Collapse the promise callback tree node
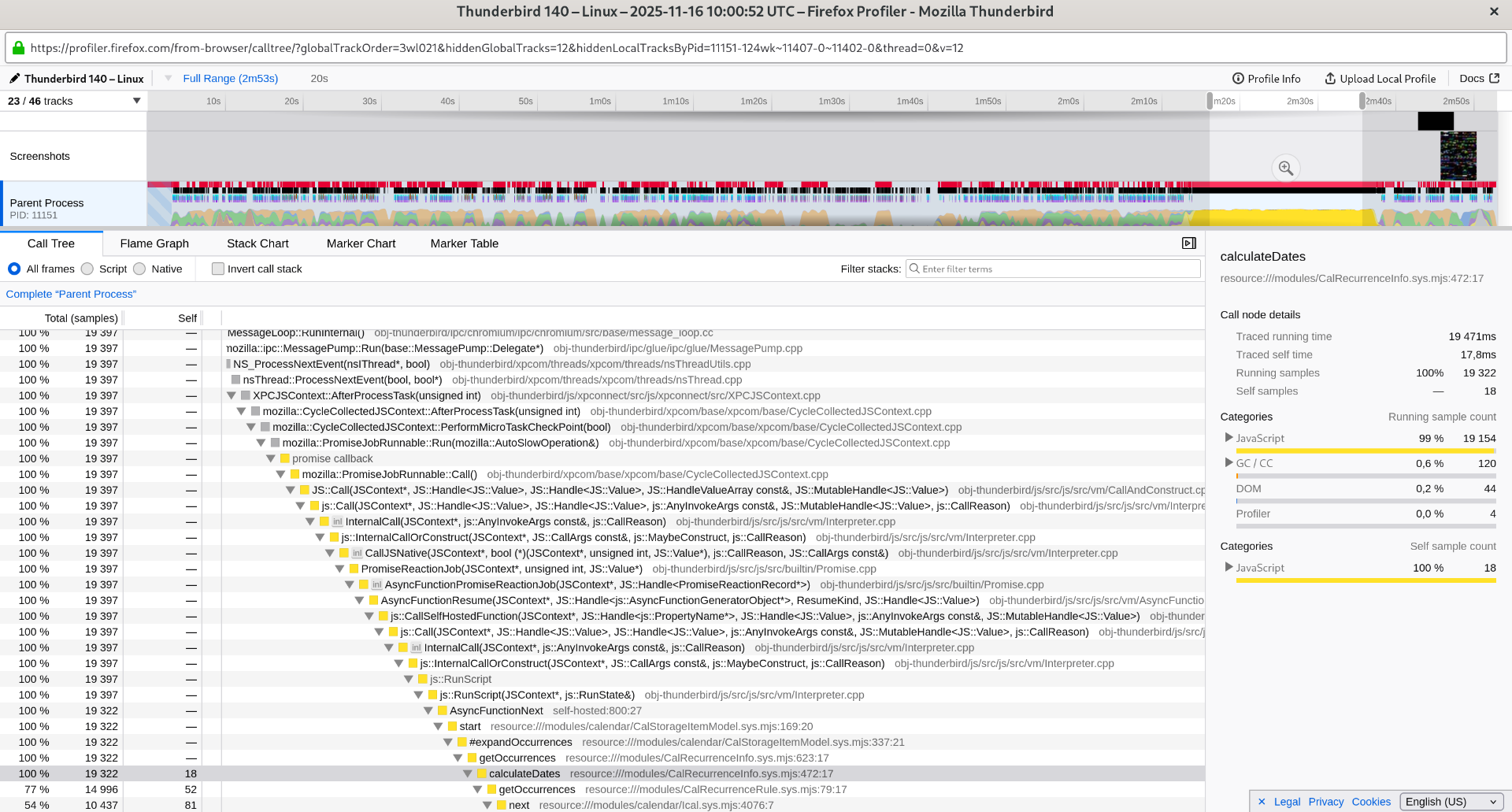The image size is (1512, 812). click(x=271, y=459)
